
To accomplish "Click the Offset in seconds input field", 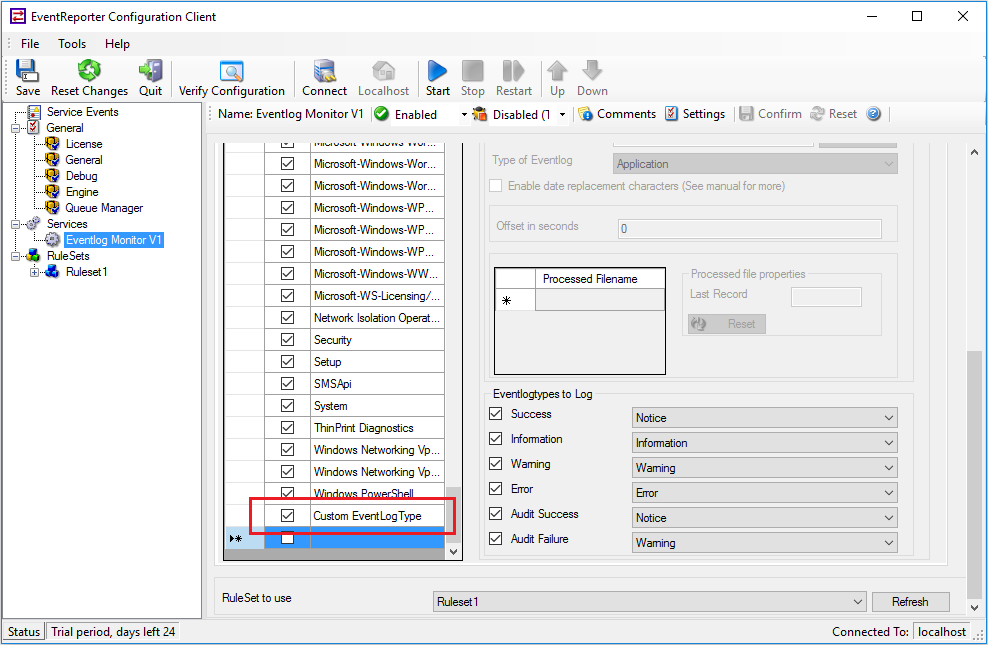I will point(750,229).
